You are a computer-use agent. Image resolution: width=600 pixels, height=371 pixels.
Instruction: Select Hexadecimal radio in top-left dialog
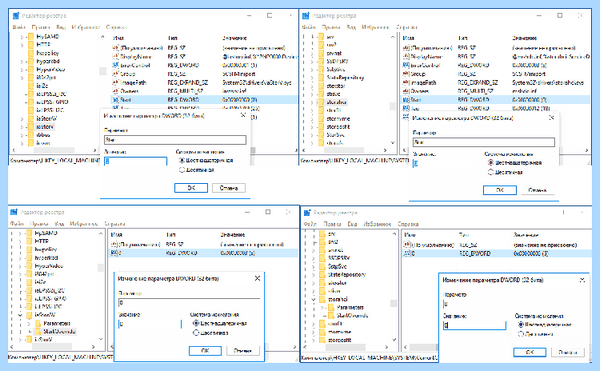182,161
